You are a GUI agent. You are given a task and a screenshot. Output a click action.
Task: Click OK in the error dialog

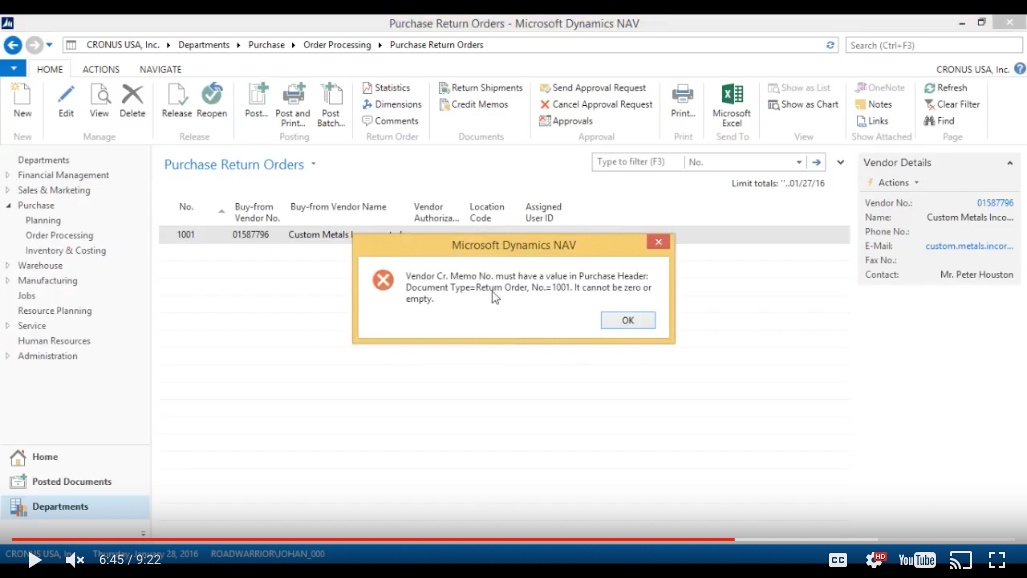627,320
